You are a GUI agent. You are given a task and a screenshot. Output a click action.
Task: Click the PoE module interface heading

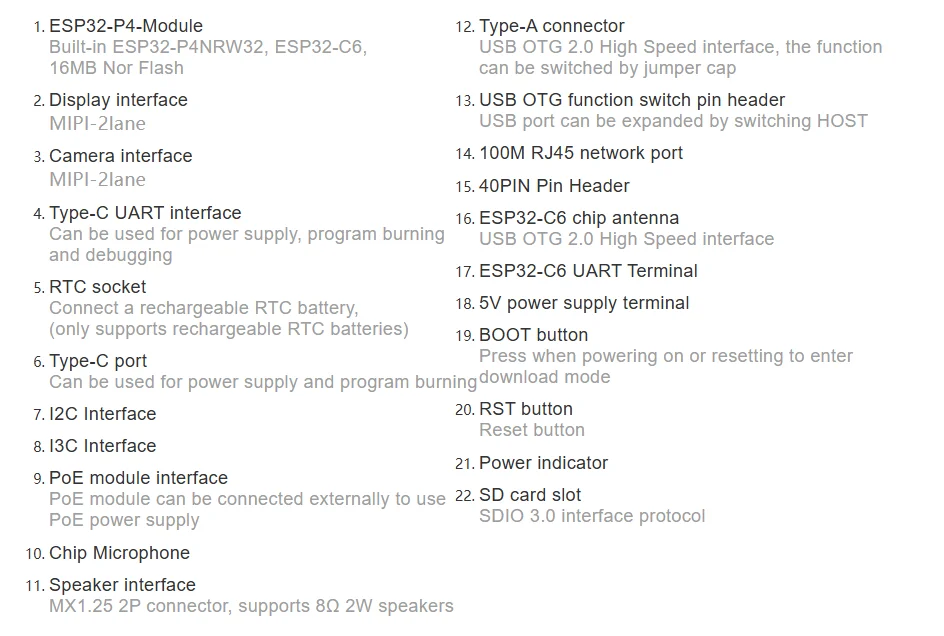pos(138,478)
